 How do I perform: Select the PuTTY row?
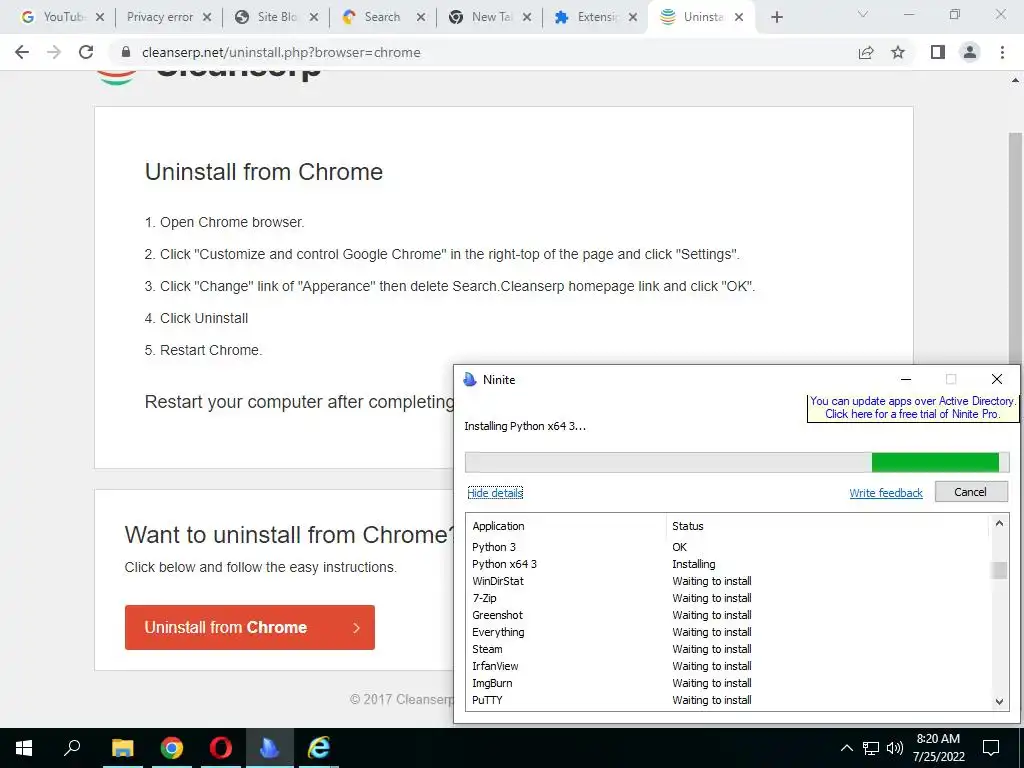pyautogui.click(x=728, y=699)
